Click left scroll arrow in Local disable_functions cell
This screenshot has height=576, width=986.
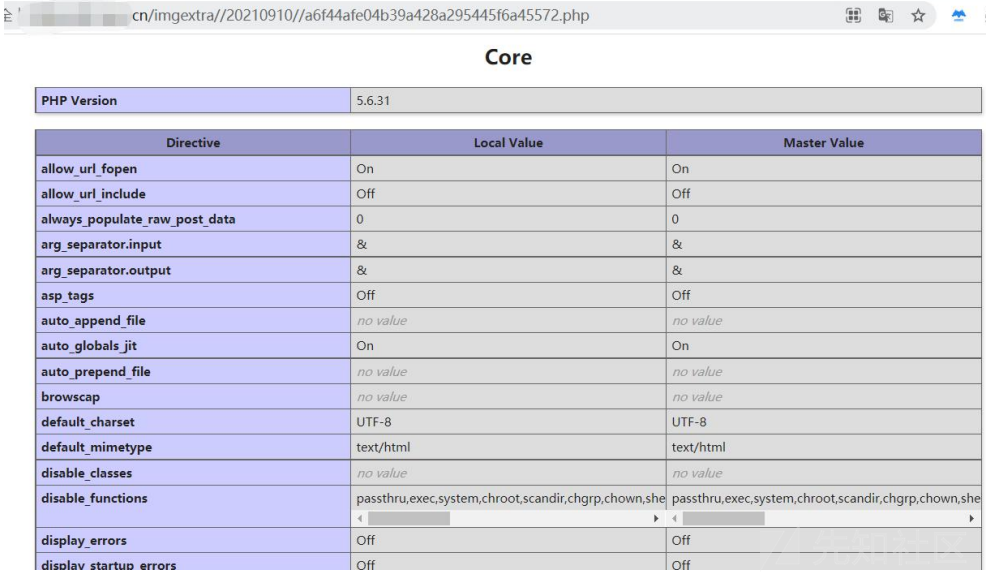pos(361,519)
